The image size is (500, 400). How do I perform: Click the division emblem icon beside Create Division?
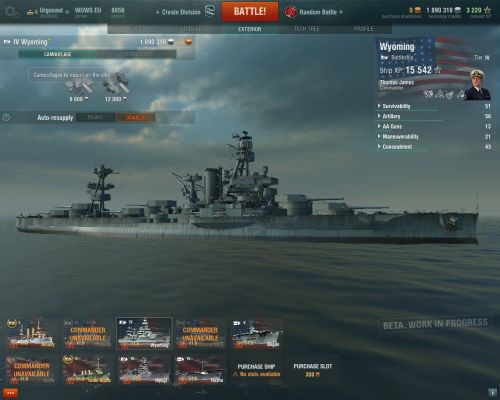(210, 11)
